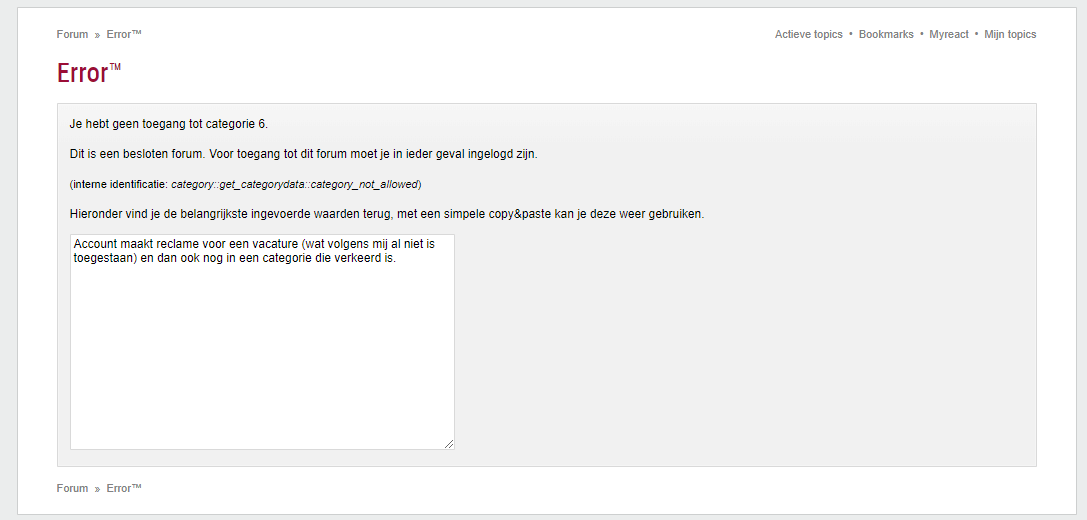Click the 'Dit is een besloten forum' line

(304, 154)
